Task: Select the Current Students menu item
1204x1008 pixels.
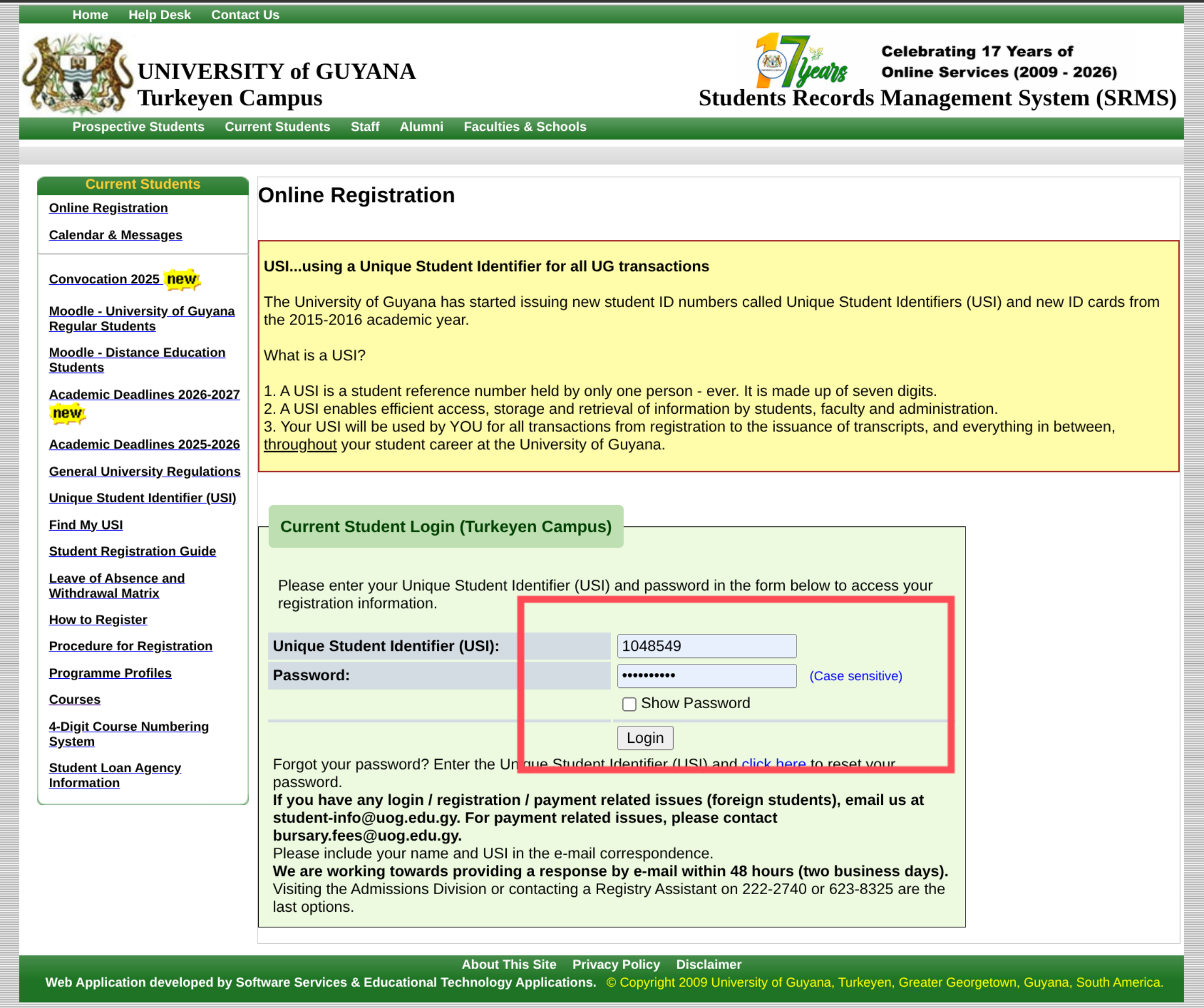Action: (x=277, y=127)
